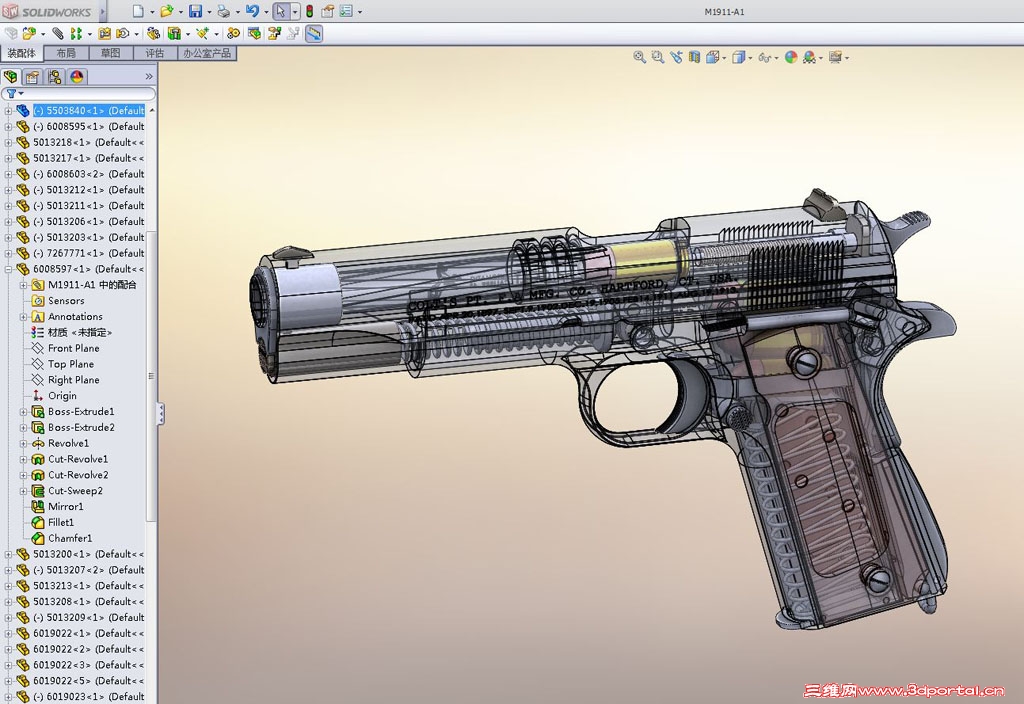Viewport: 1024px width, 704px height.
Task: Collapse the 6008597<1> component node
Action: pyautogui.click(x=8, y=269)
